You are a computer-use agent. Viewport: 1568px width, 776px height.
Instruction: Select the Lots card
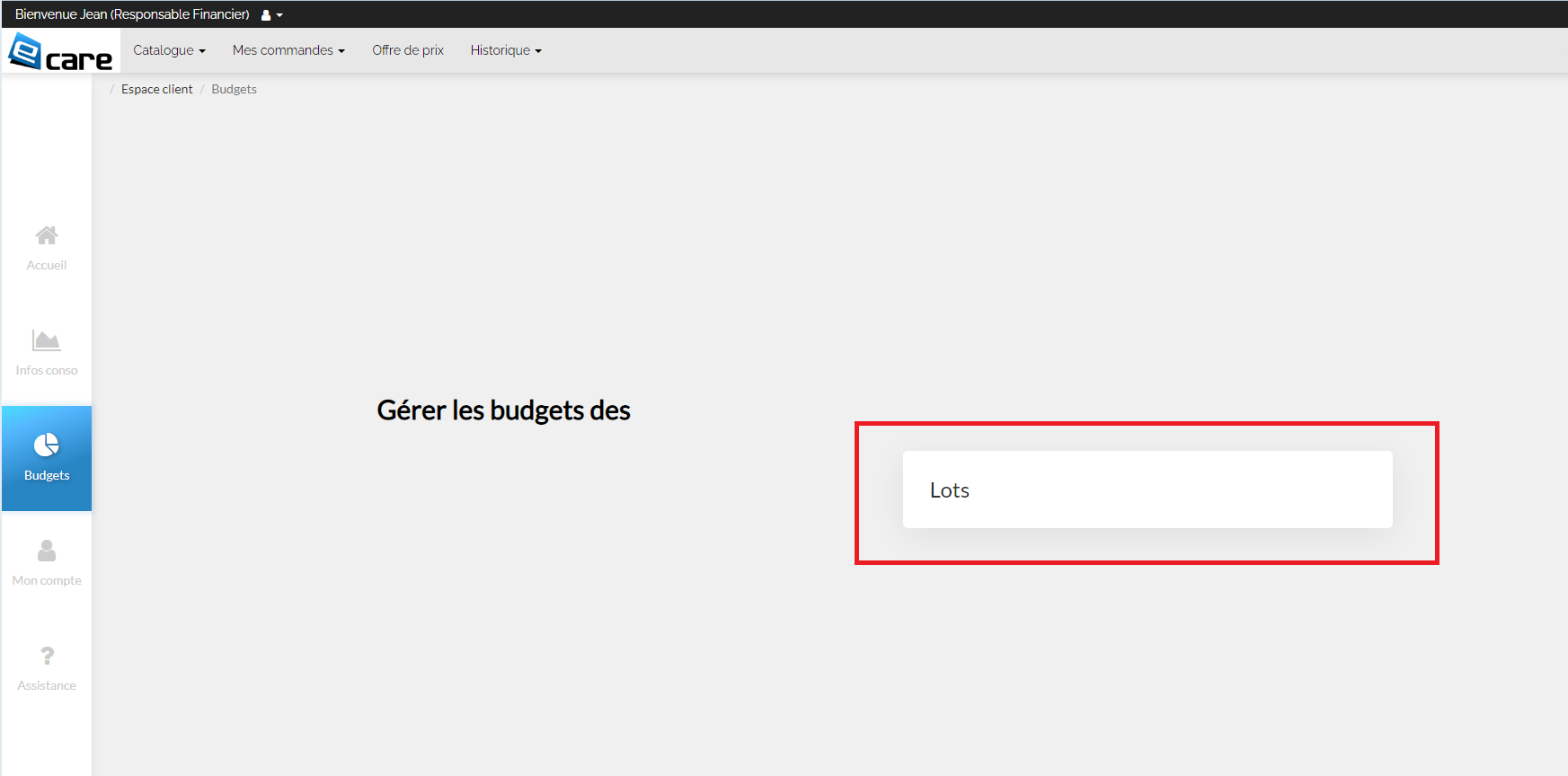tap(1147, 489)
